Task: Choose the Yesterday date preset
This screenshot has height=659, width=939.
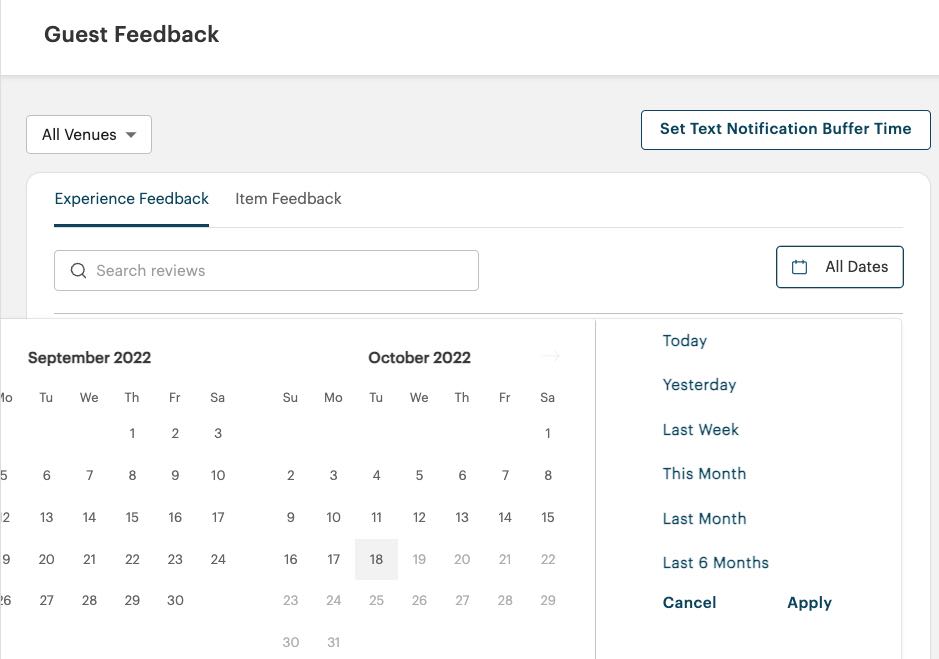Action: coord(699,385)
